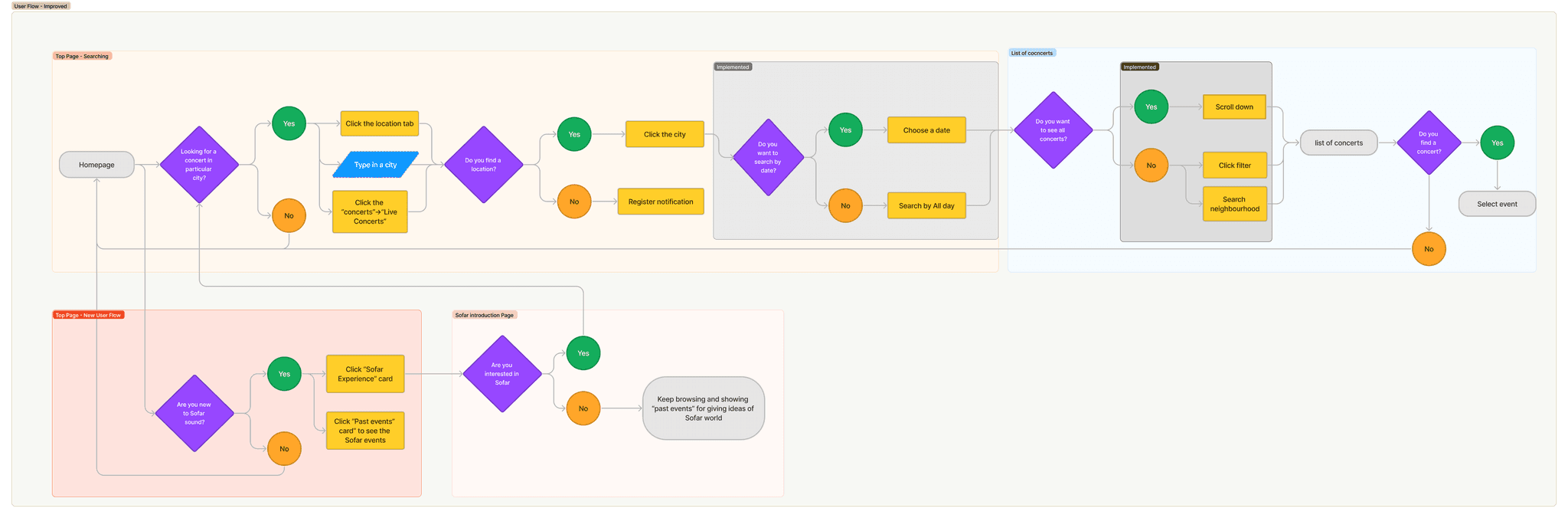This screenshot has height=518, width=1568.
Task: Select the Yes circle leading to Sofar Experience card
Action: pos(284,374)
